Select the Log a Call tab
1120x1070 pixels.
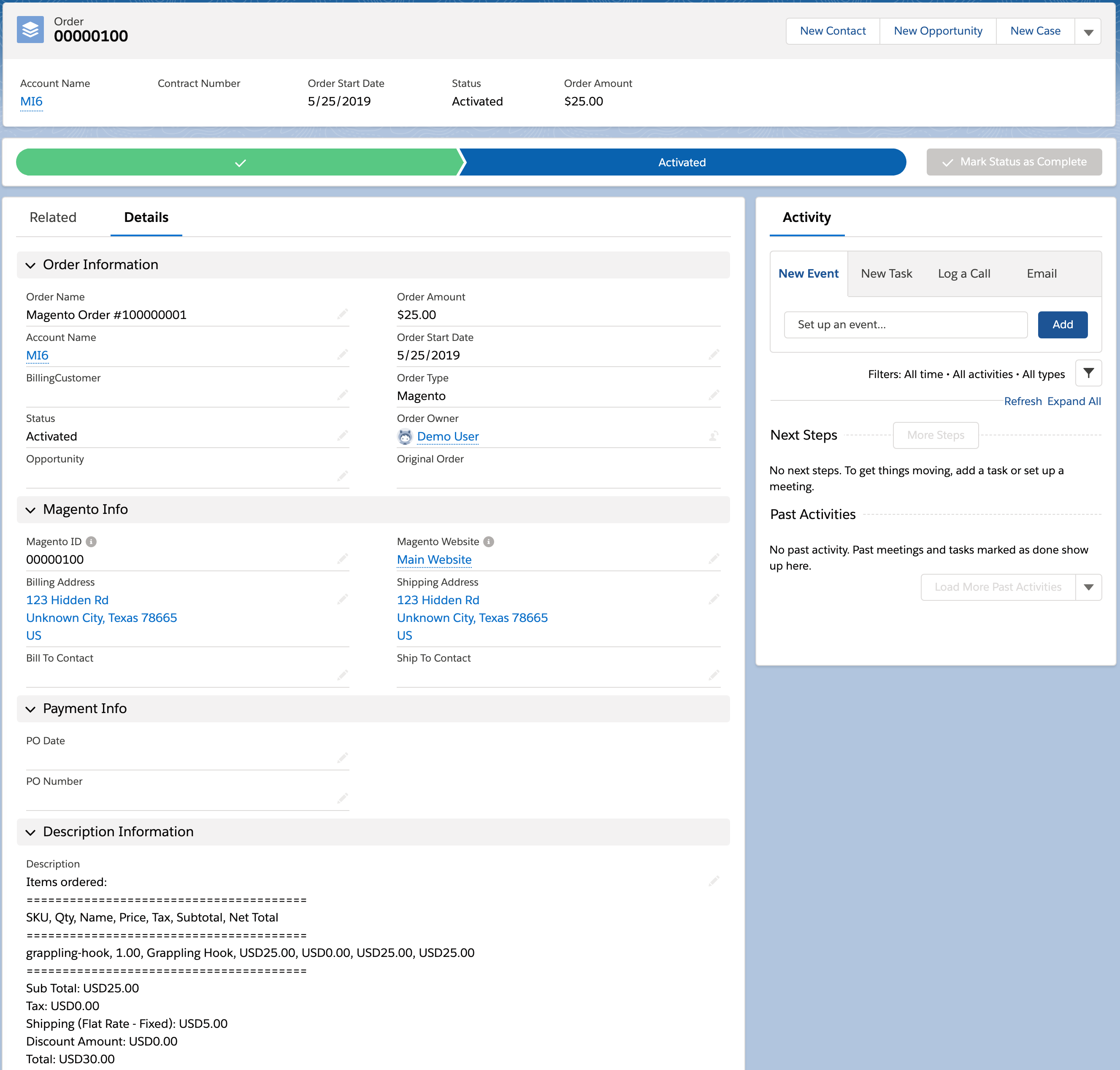(964, 274)
